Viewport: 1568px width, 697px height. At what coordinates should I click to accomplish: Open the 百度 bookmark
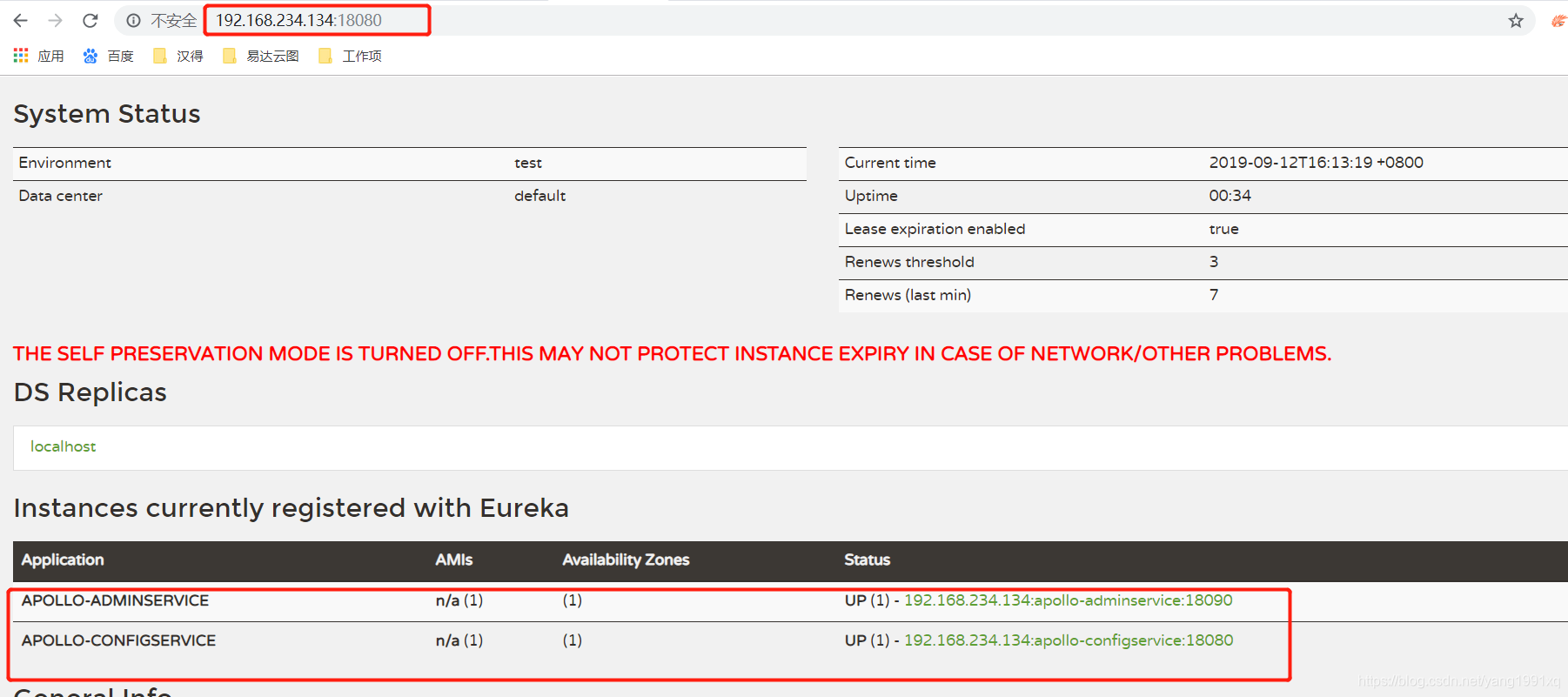click(x=109, y=56)
